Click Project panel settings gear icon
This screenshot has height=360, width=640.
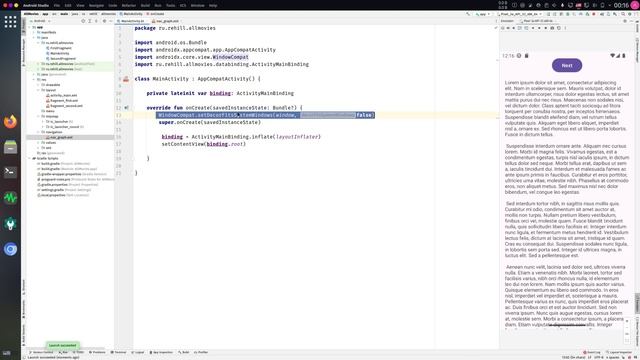click(104, 21)
